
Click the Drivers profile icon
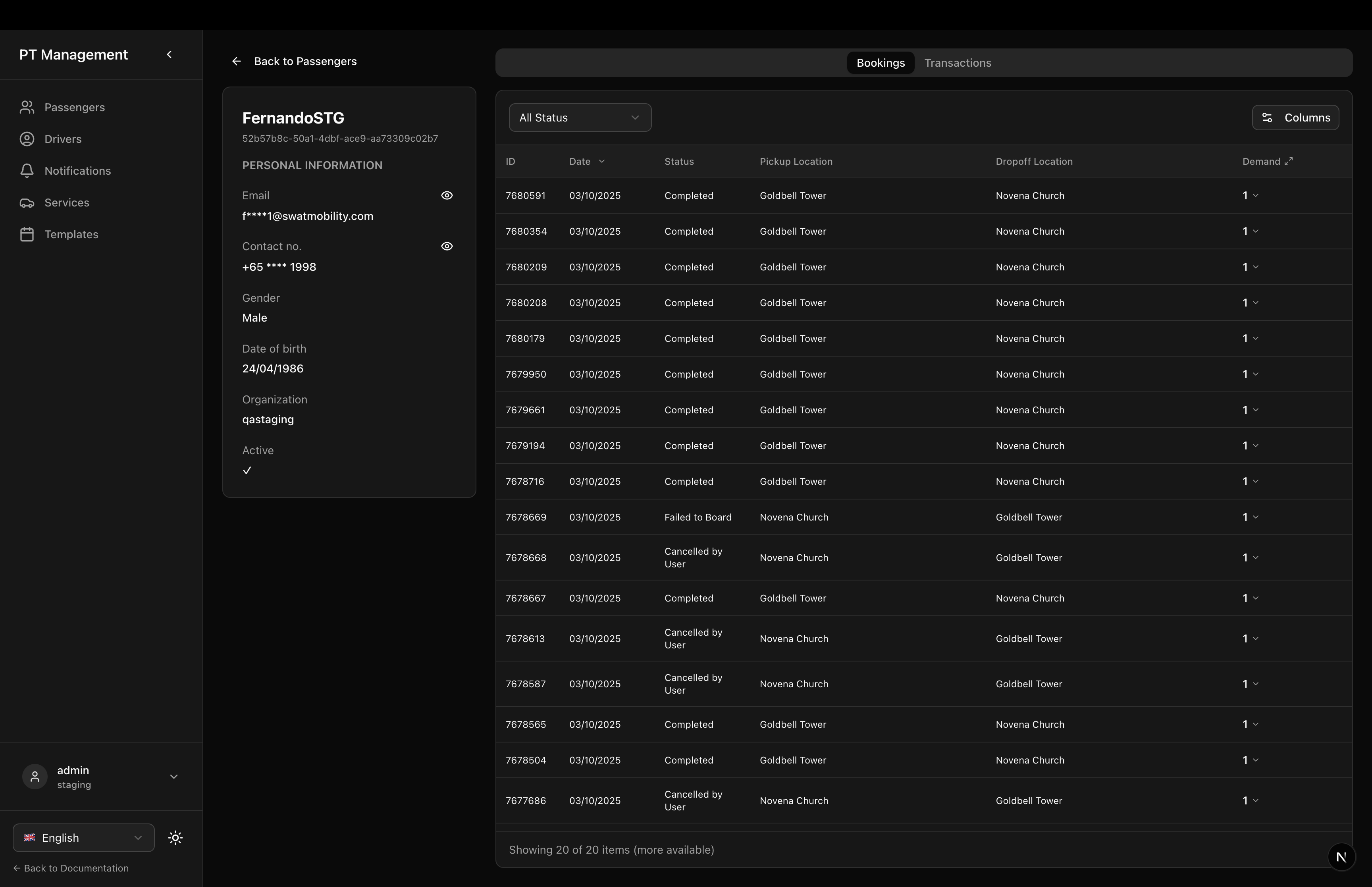tap(27, 139)
